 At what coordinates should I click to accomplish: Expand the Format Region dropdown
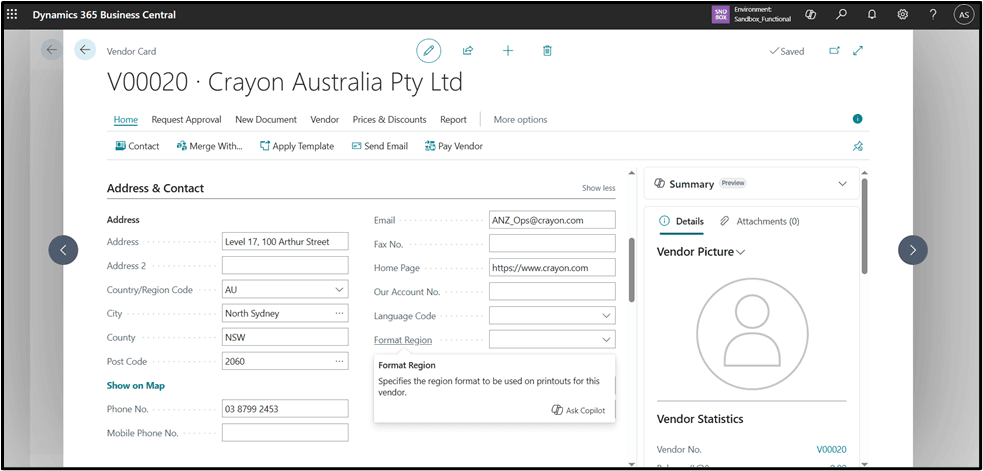(605, 341)
